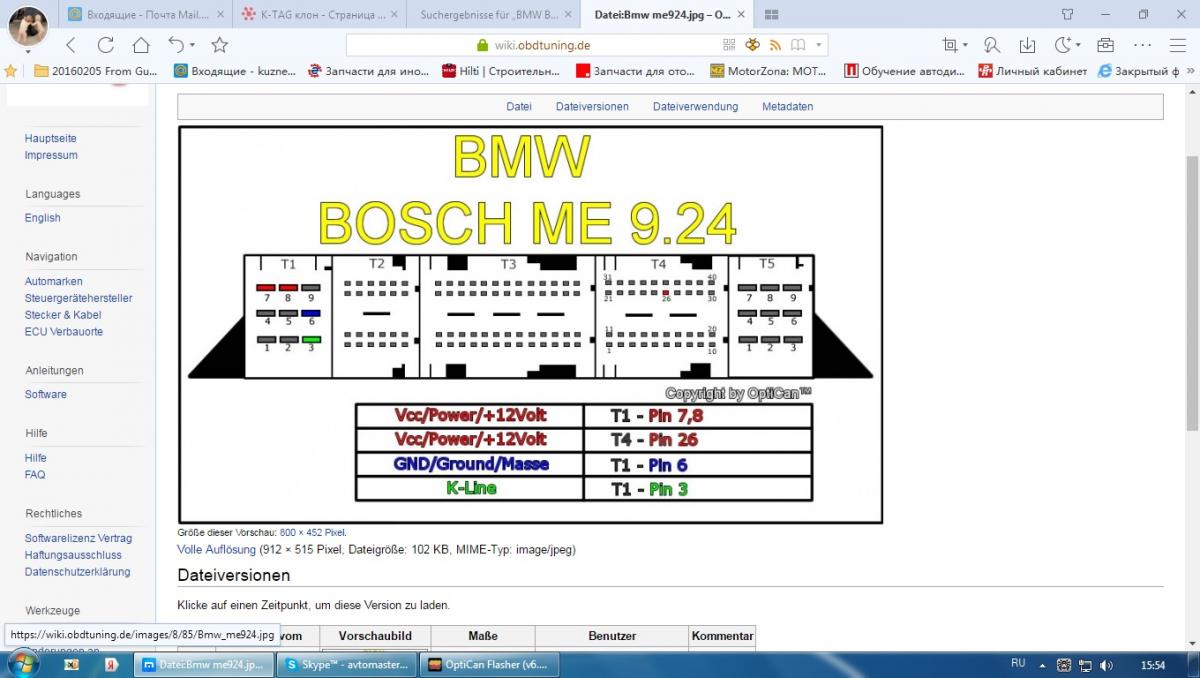This screenshot has width=1200, height=678.
Task: Open the Automarken navigation link
Action: click(54, 281)
